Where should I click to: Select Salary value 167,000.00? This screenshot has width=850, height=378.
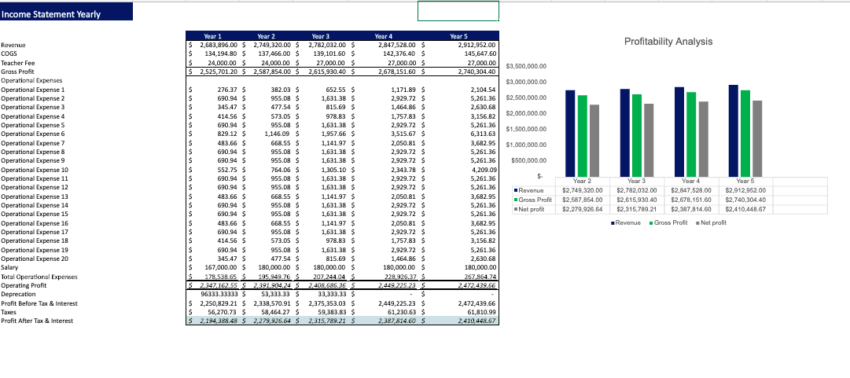(221, 267)
